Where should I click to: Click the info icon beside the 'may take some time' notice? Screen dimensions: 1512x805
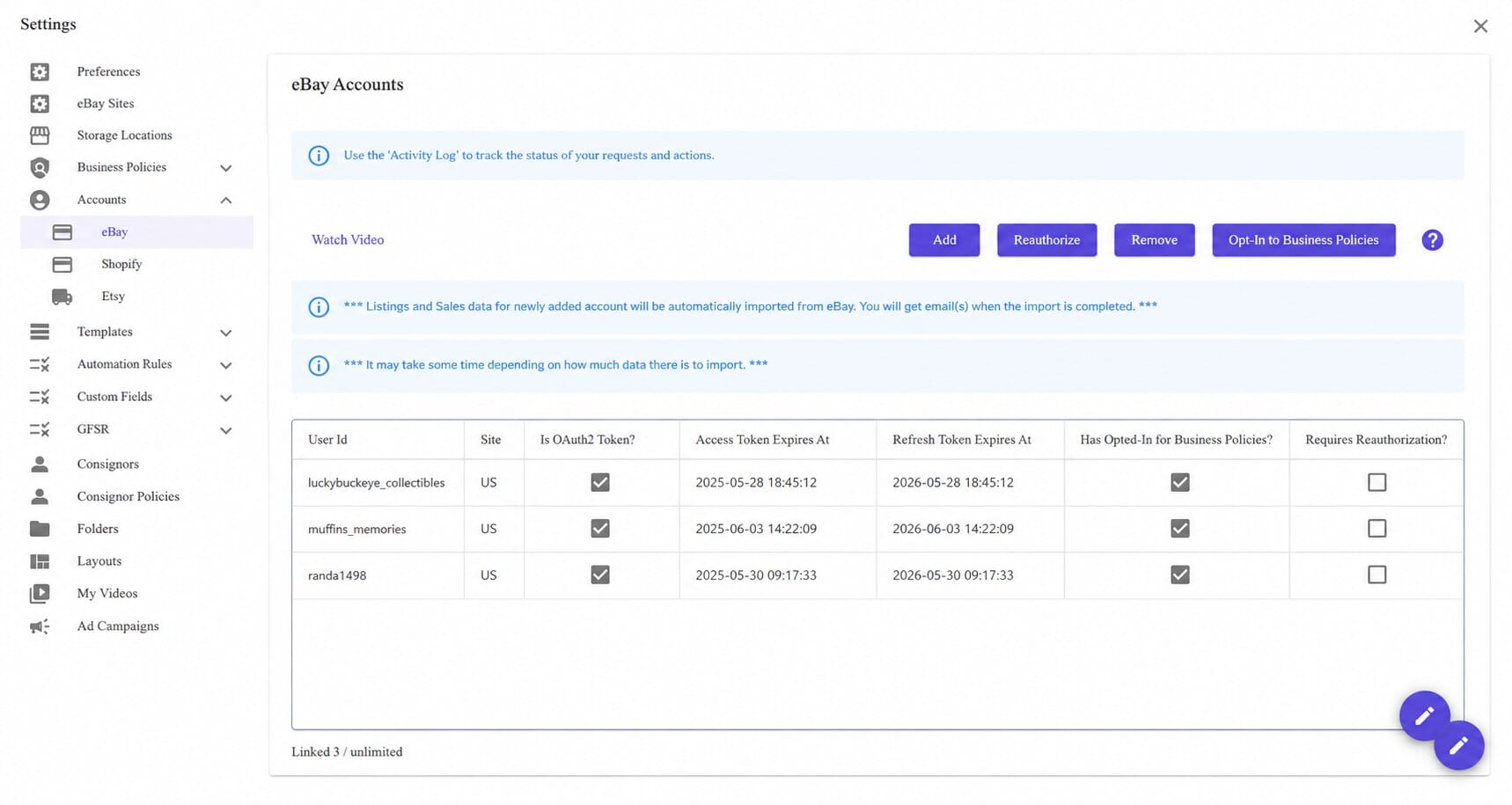(x=319, y=365)
